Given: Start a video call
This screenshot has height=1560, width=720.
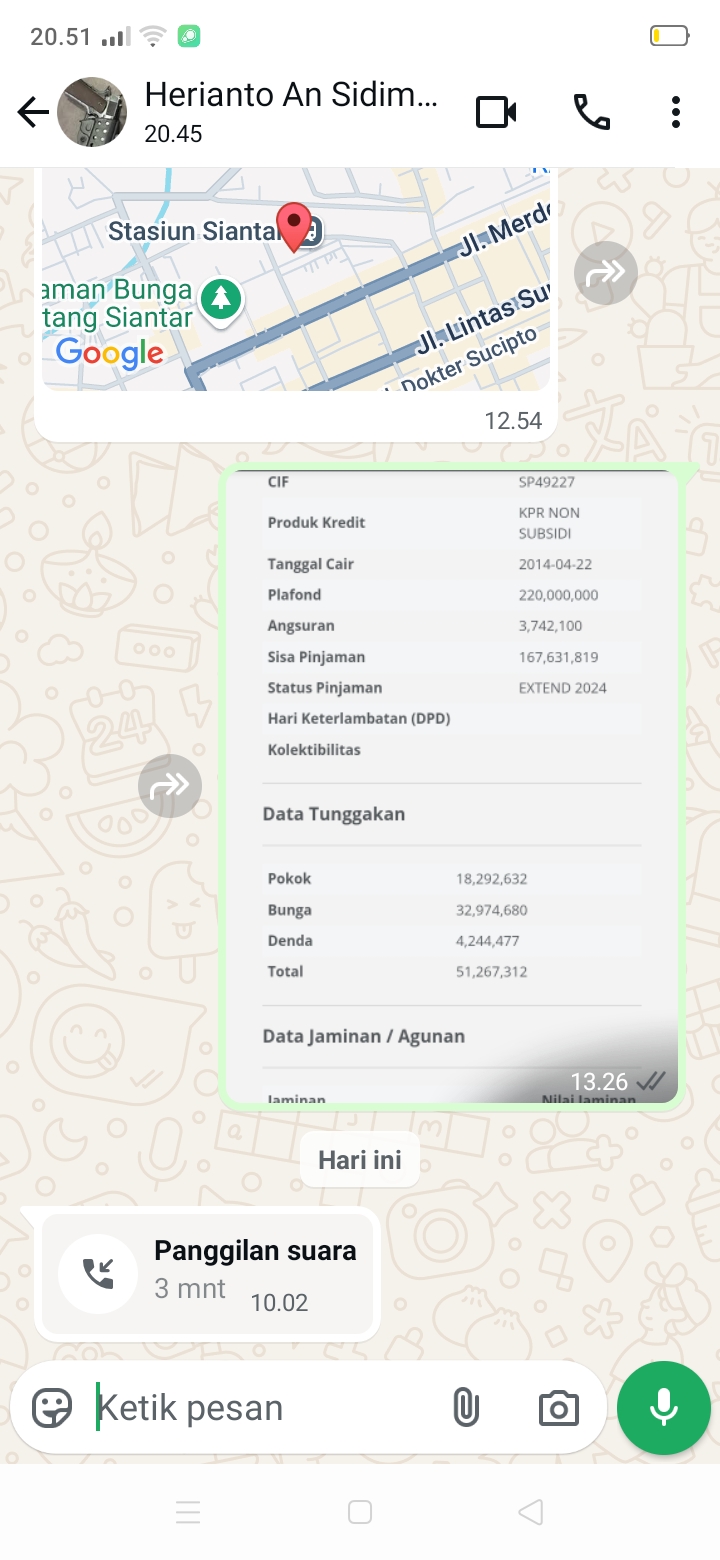Looking at the screenshot, I should coord(496,113).
